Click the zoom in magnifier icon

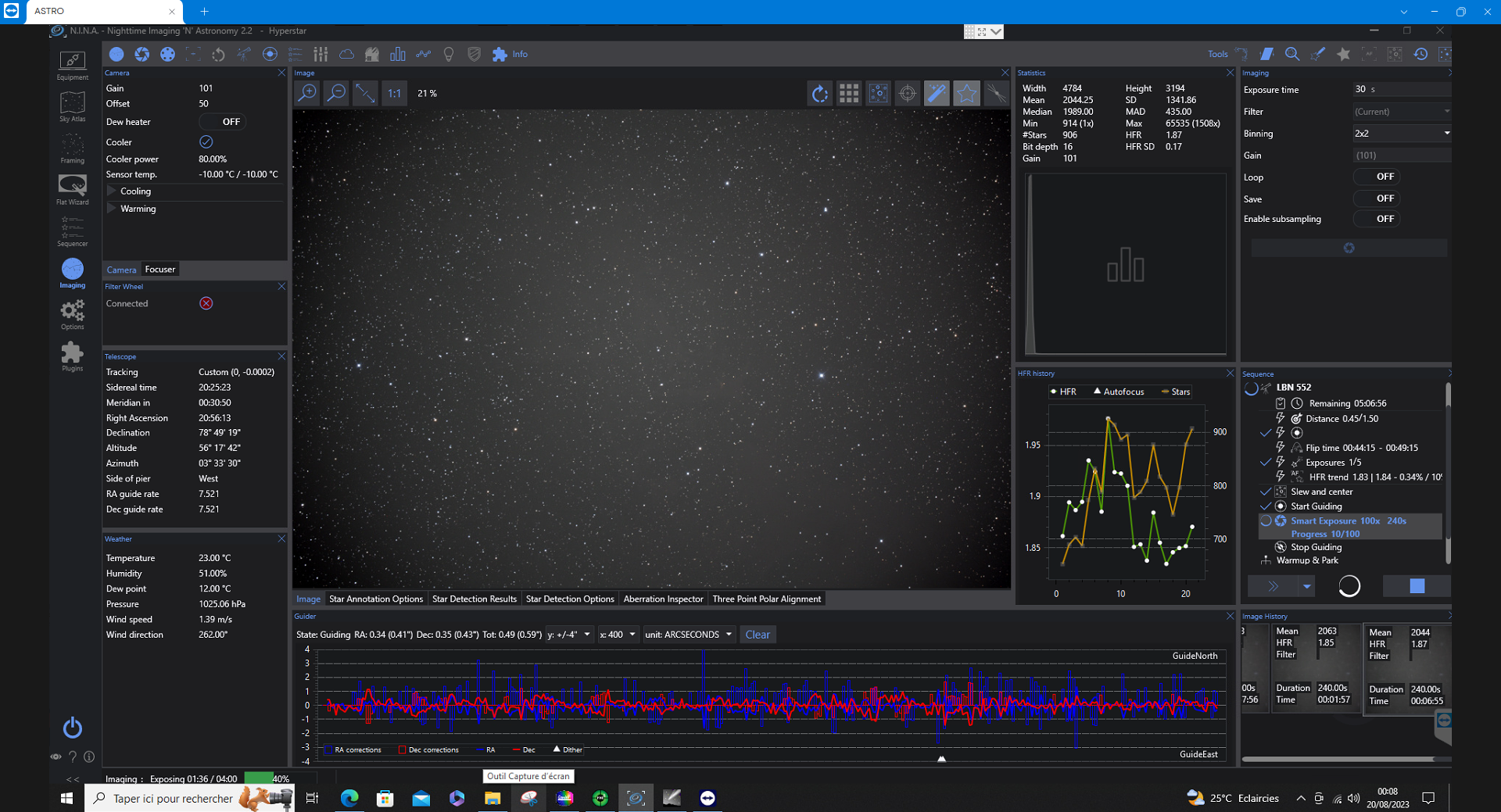click(x=308, y=94)
